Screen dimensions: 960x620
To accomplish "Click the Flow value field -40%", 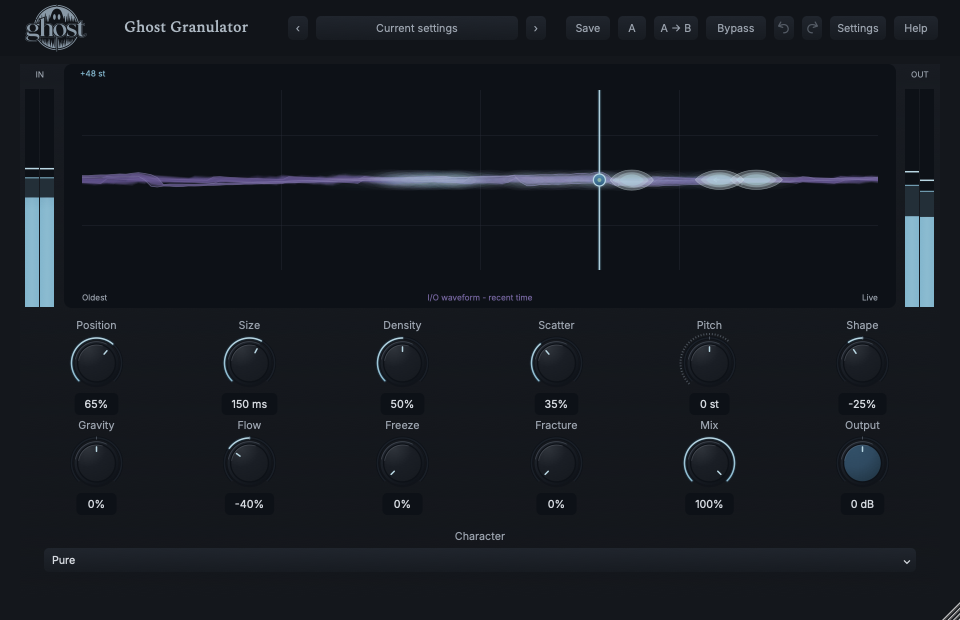I will click(249, 504).
